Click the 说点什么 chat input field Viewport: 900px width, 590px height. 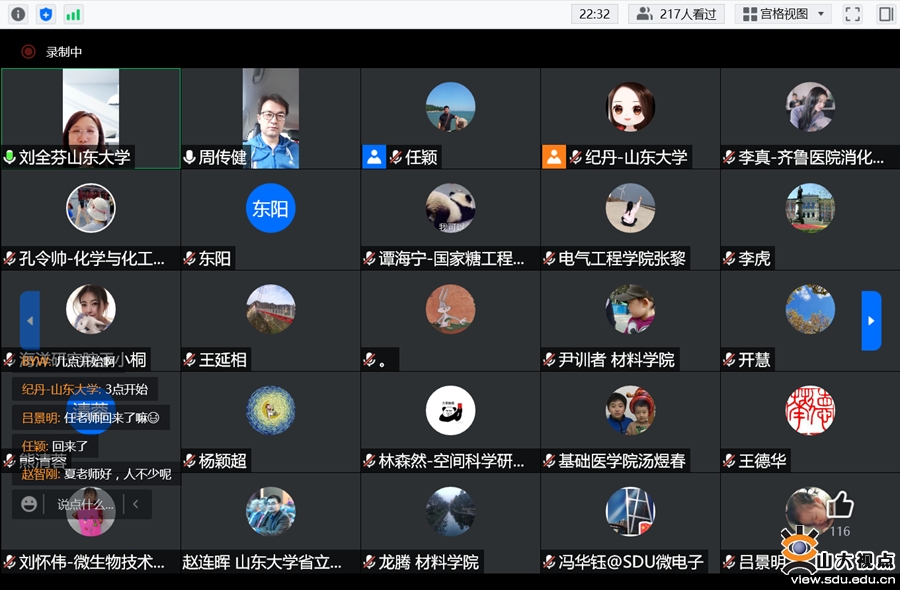pos(85,504)
